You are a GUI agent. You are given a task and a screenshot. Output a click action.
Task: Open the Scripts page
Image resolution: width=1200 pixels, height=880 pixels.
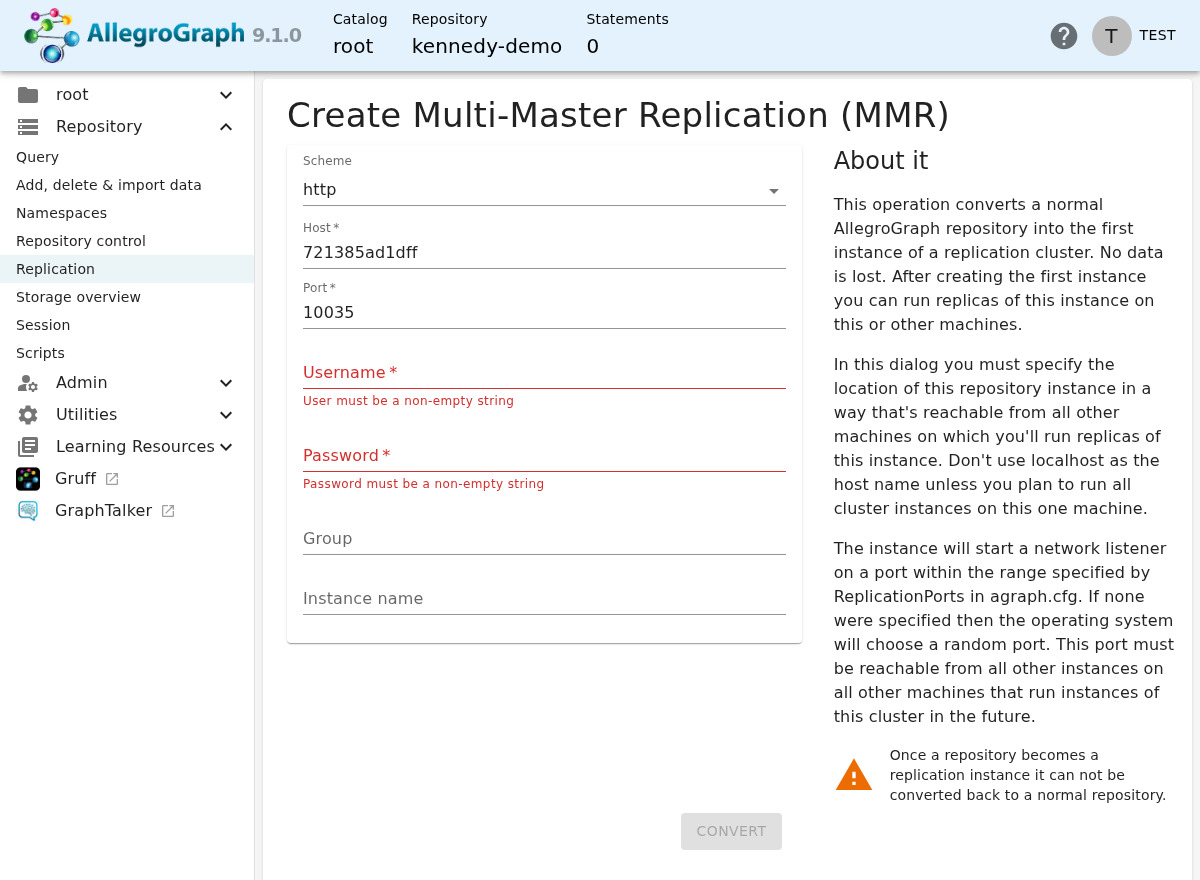(127, 353)
